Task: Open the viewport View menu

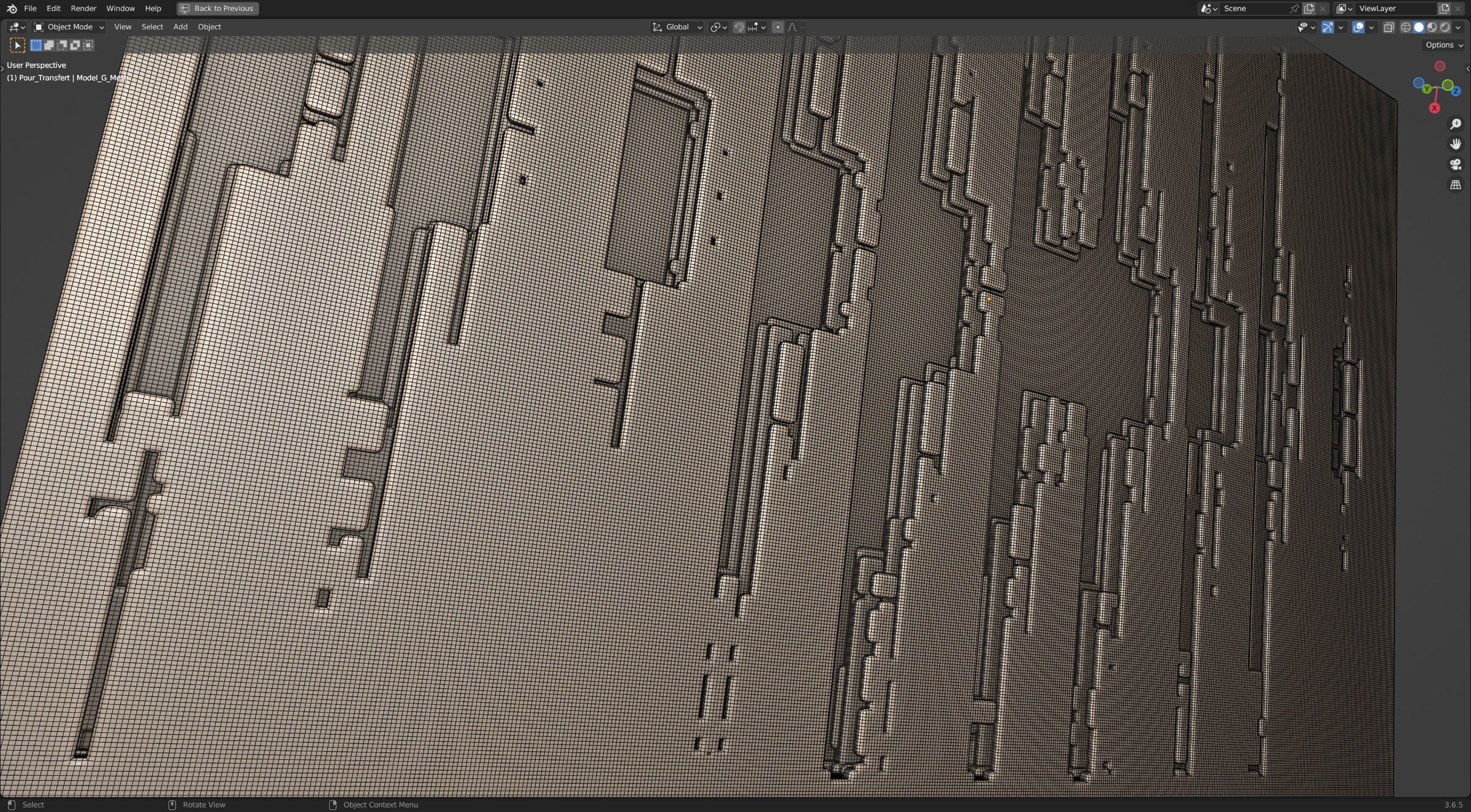Action: tap(123, 27)
